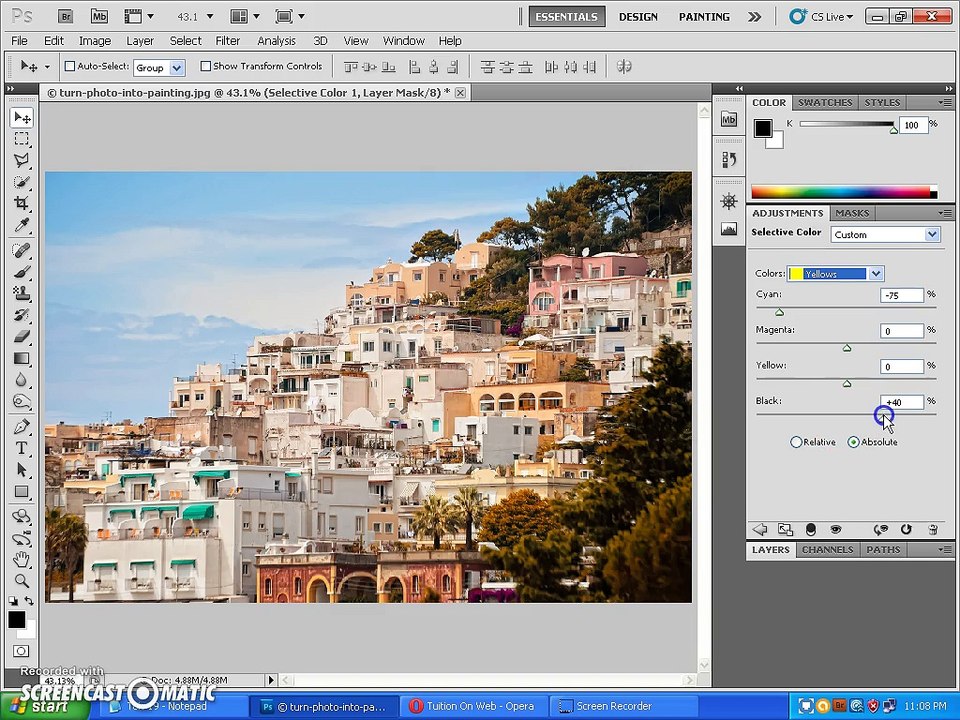Select the Rectangular Marquee tool
Image resolution: width=960 pixels, height=720 pixels.
pos(21,139)
